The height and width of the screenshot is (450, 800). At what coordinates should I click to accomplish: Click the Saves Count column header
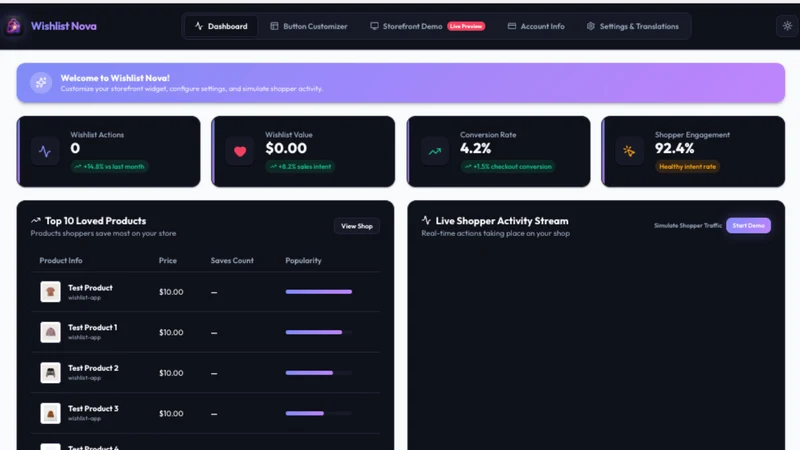coord(232,260)
